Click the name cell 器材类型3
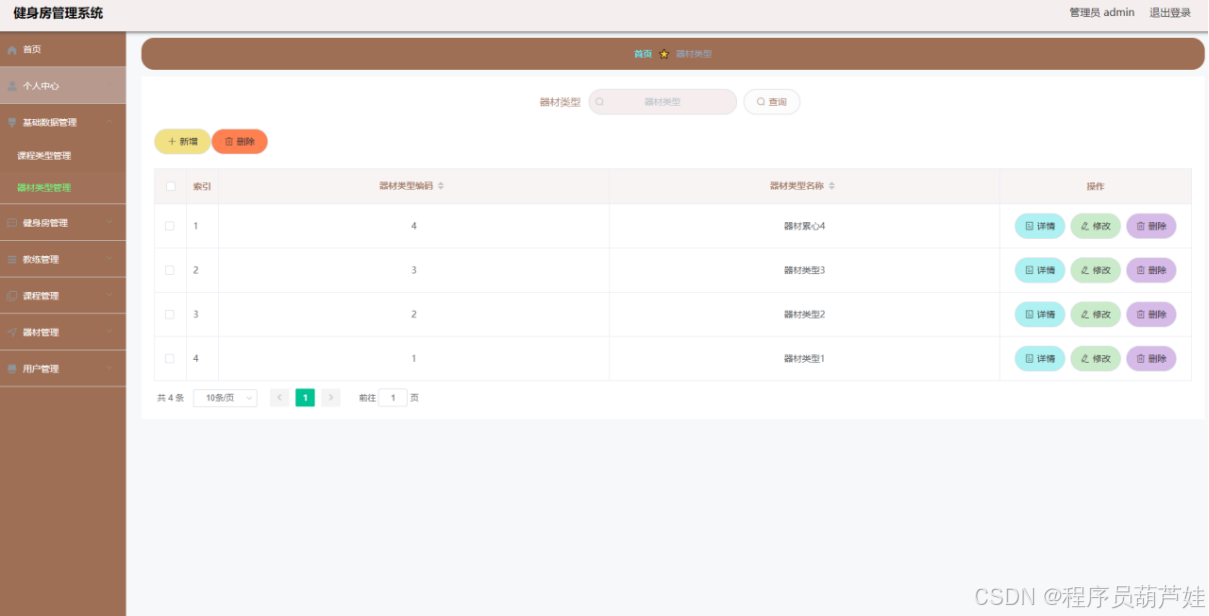The height and width of the screenshot is (616, 1209). click(804, 270)
